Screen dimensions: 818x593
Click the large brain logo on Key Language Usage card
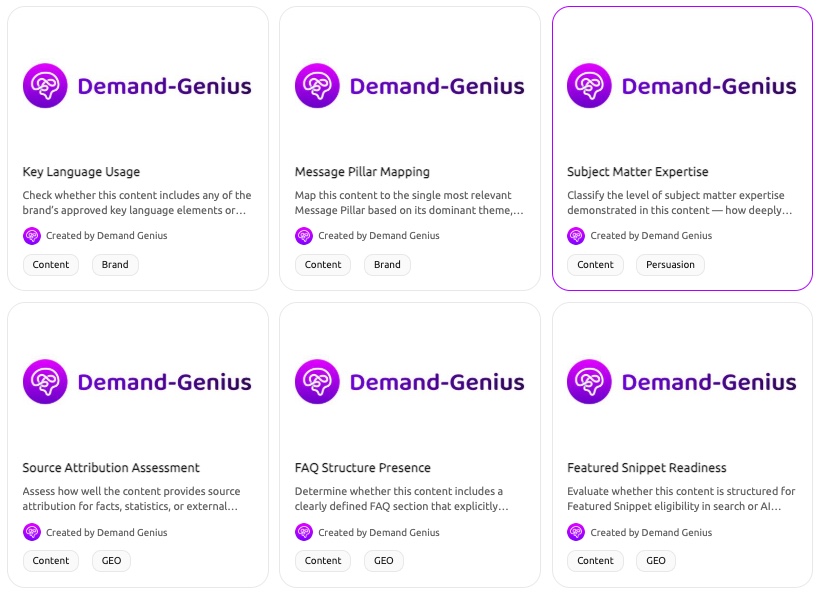click(x=45, y=86)
